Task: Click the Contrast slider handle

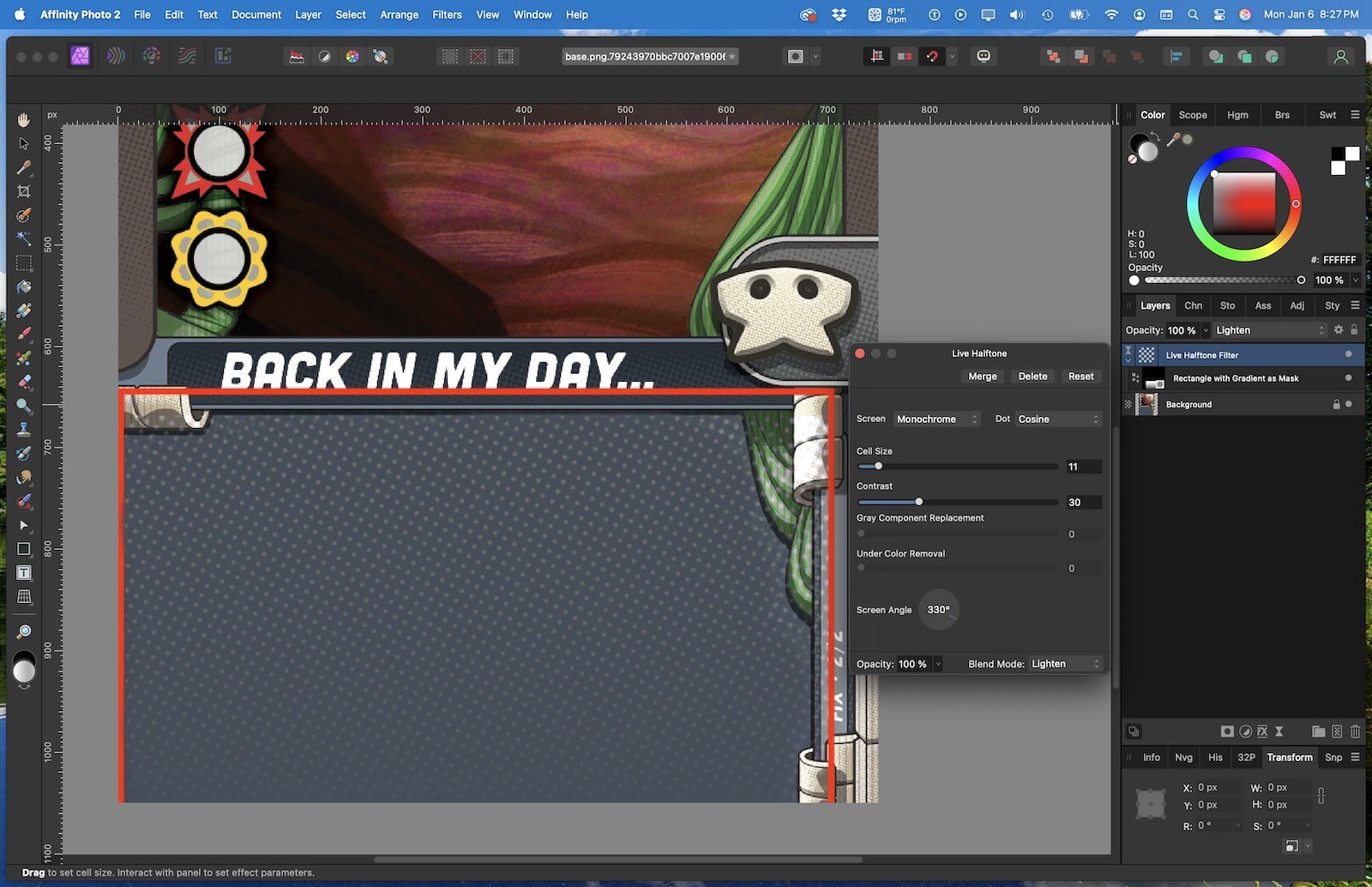Action: tap(918, 502)
